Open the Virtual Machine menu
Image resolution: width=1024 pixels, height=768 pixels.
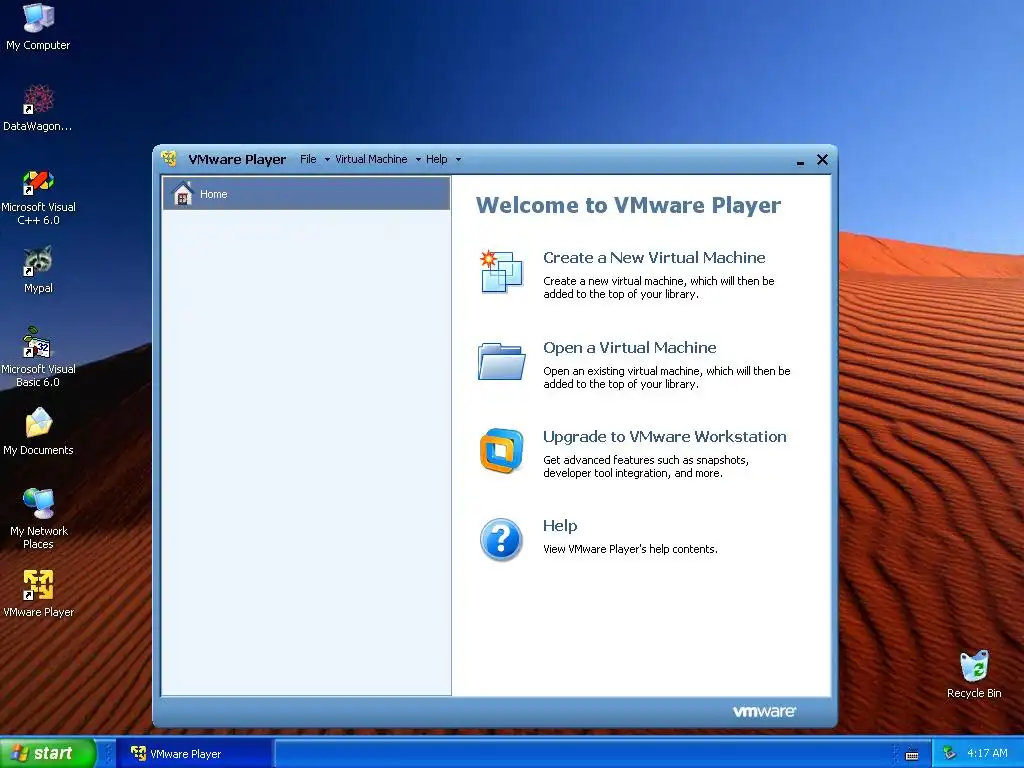371,159
